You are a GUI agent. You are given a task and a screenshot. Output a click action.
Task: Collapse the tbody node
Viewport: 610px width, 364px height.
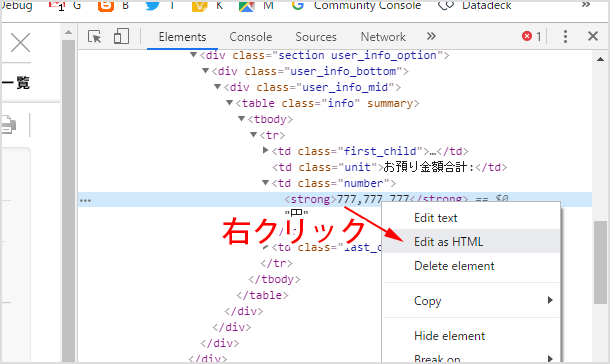pyautogui.click(x=242, y=119)
